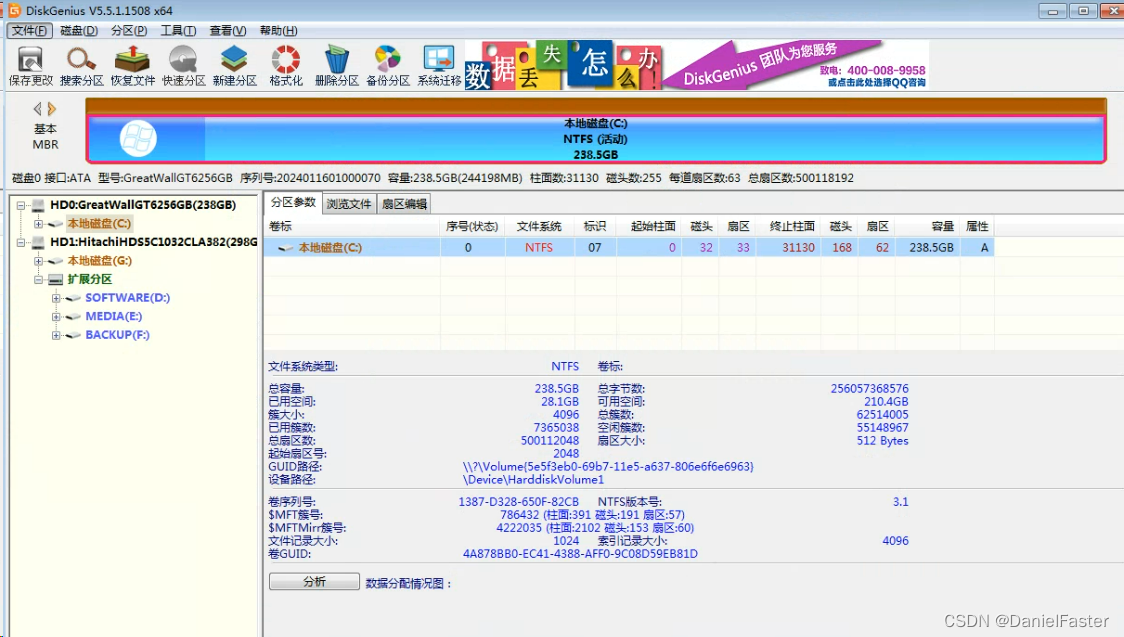1124x637 pixels.
Task: Launch Recover Files (恢复文件) tool
Action: [x=133, y=66]
